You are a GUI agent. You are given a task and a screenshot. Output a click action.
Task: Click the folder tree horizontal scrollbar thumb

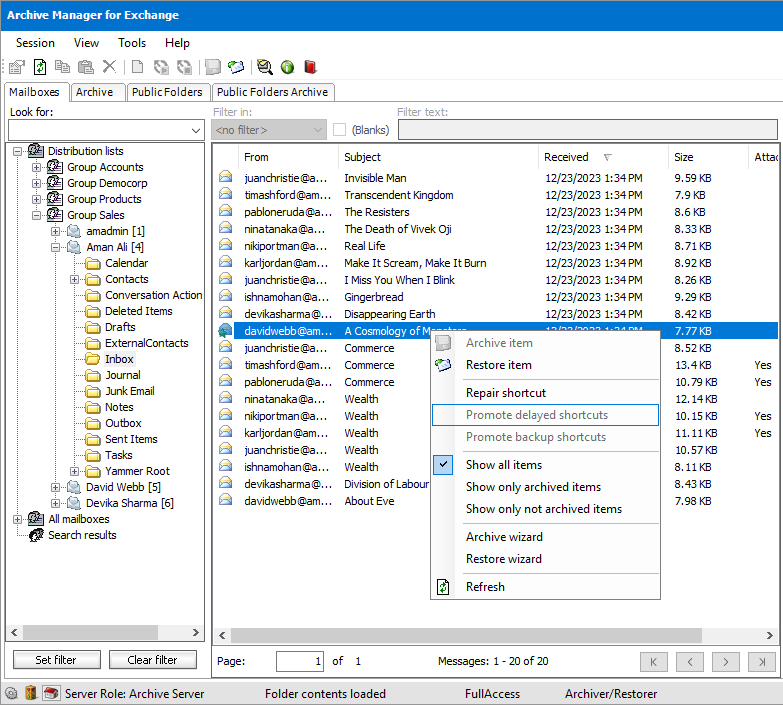click(90, 632)
